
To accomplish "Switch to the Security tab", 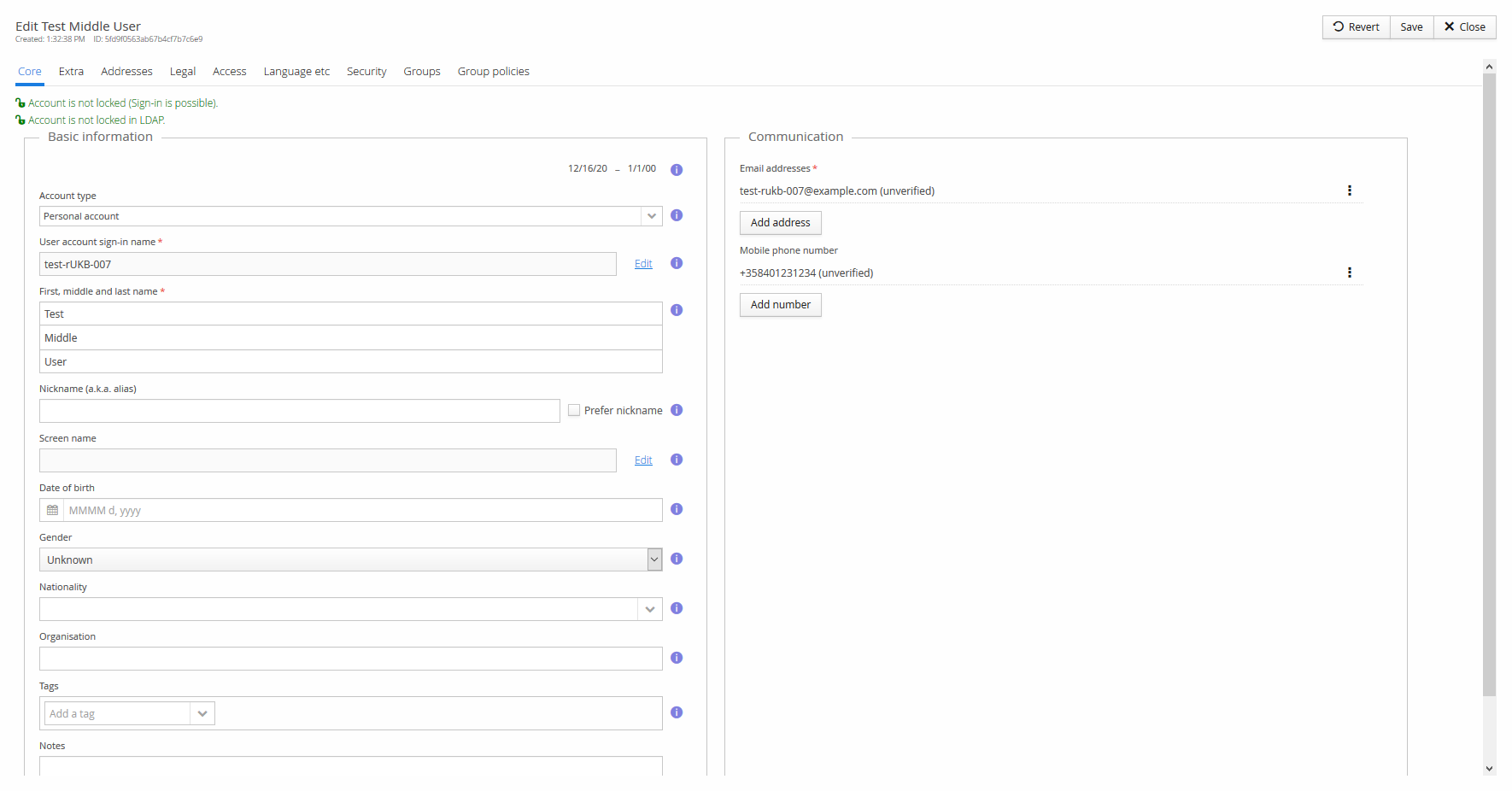I will pyautogui.click(x=366, y=72).
